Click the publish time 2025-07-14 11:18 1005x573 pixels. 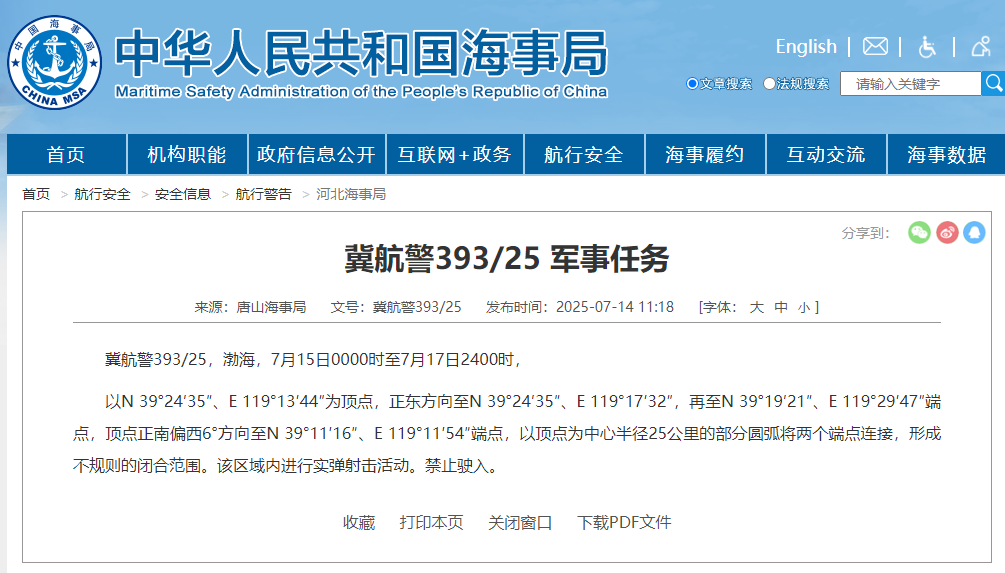(x=615, y=307)
